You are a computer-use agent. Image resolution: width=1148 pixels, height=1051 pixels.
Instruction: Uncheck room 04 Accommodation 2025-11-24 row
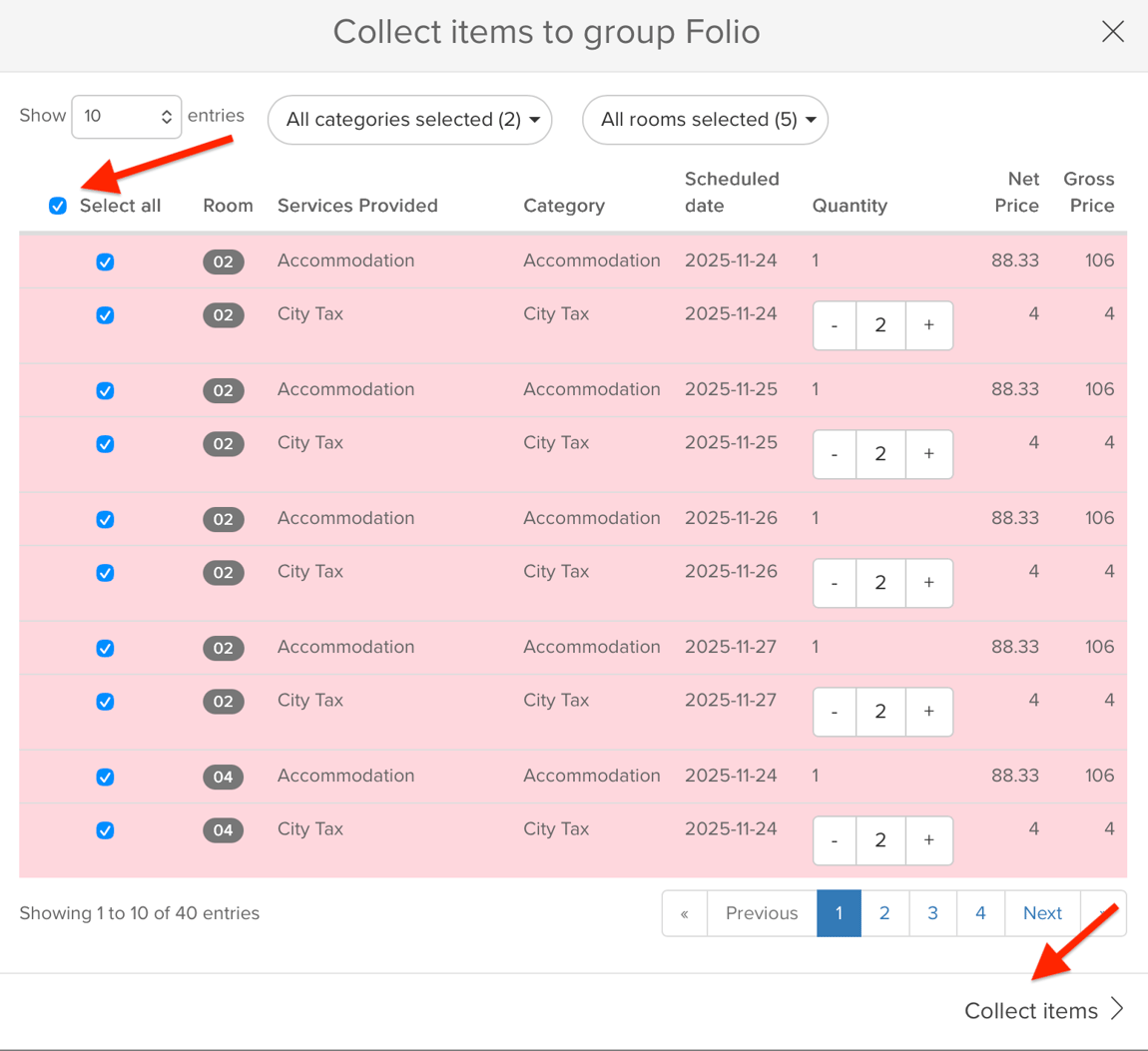(x=105, y=777)
